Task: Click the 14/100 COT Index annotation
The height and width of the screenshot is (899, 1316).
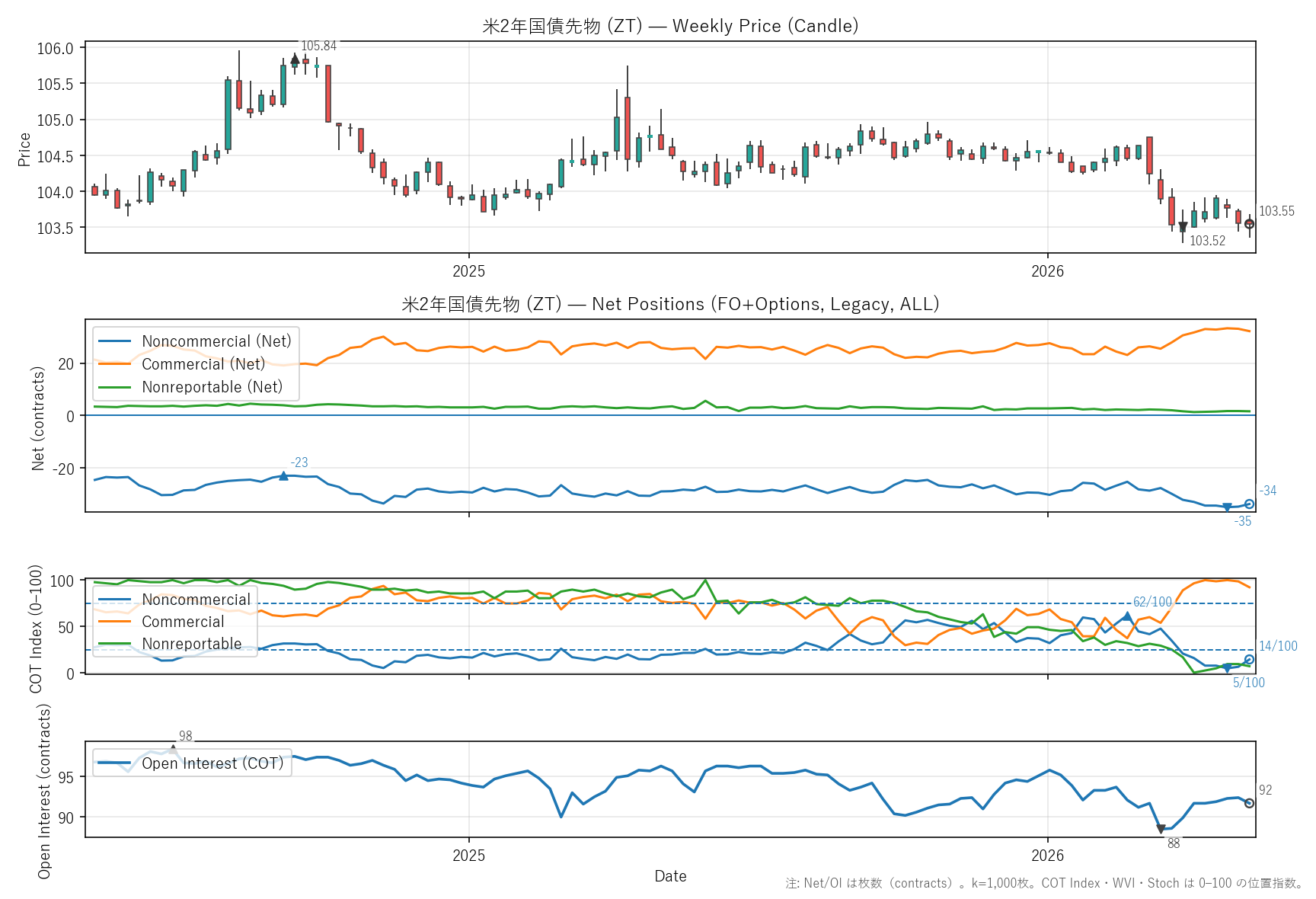Action: [x=1278, y=647]
